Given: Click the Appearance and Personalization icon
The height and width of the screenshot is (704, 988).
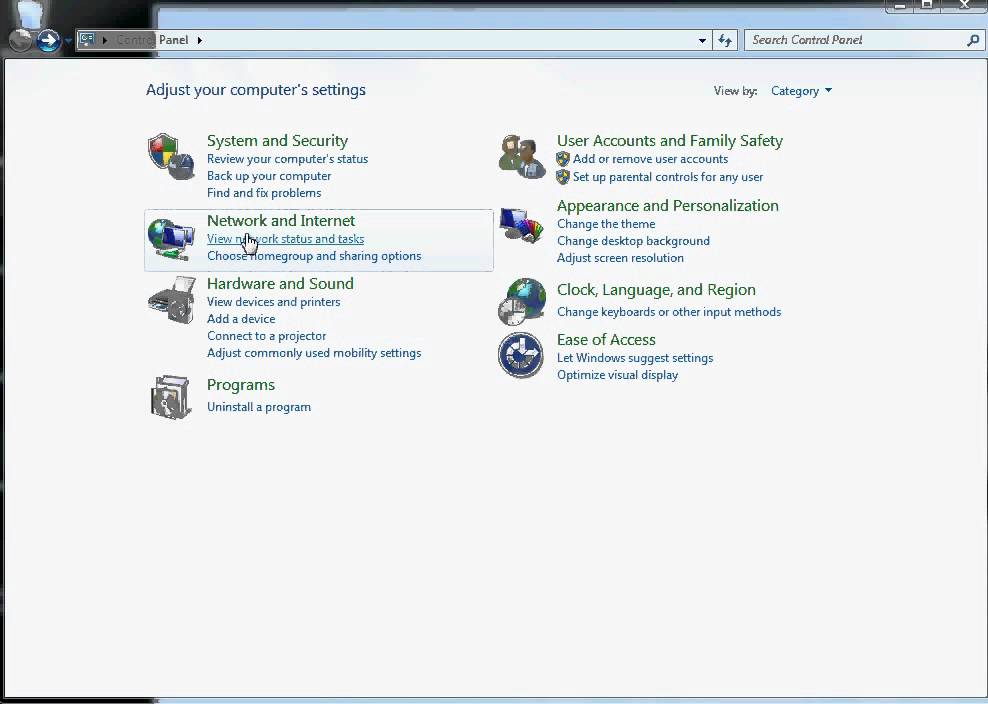Looking at the screenshot, I should [521, 226].
